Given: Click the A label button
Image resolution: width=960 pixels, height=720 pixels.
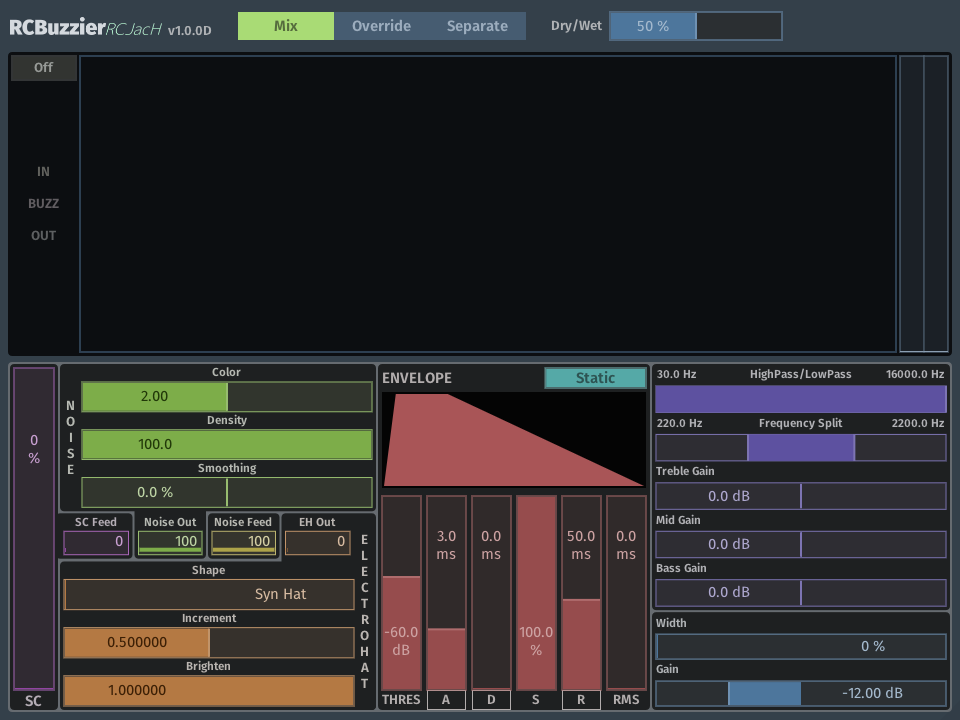Looking at the screenshot, I should click(446, 699).
